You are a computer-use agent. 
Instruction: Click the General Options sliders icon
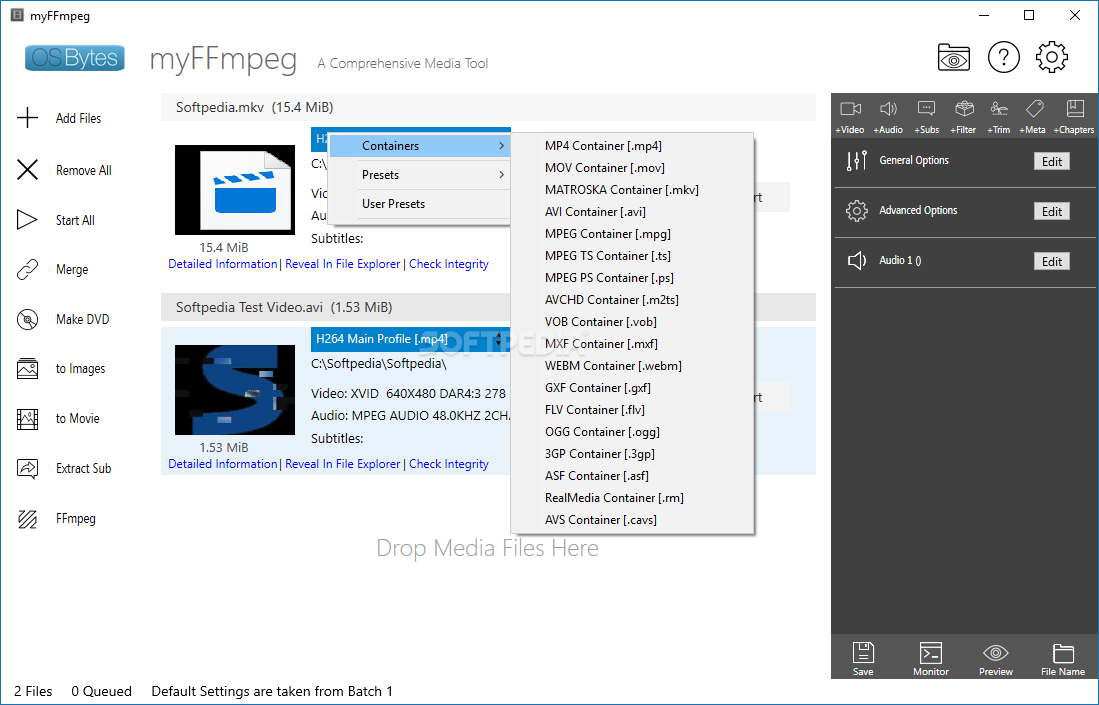click(856, 161)
